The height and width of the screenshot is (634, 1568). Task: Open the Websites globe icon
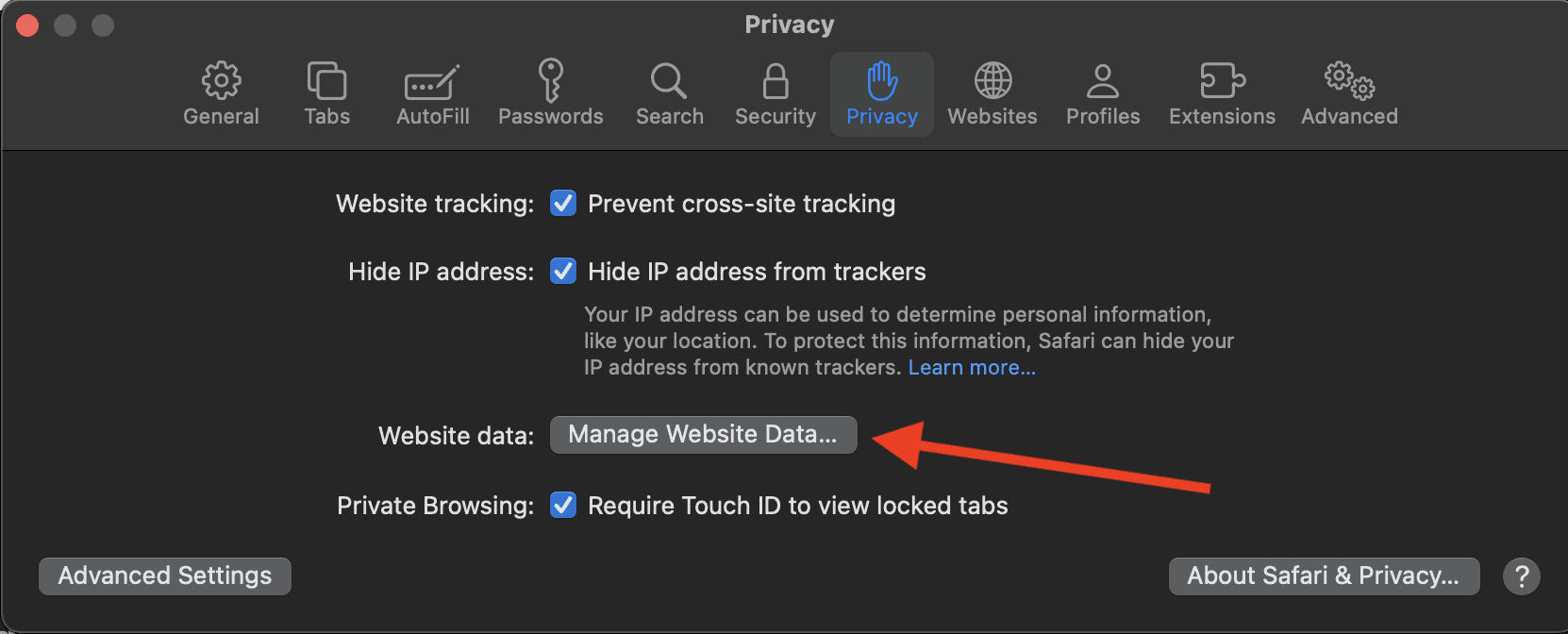(993, 82)
